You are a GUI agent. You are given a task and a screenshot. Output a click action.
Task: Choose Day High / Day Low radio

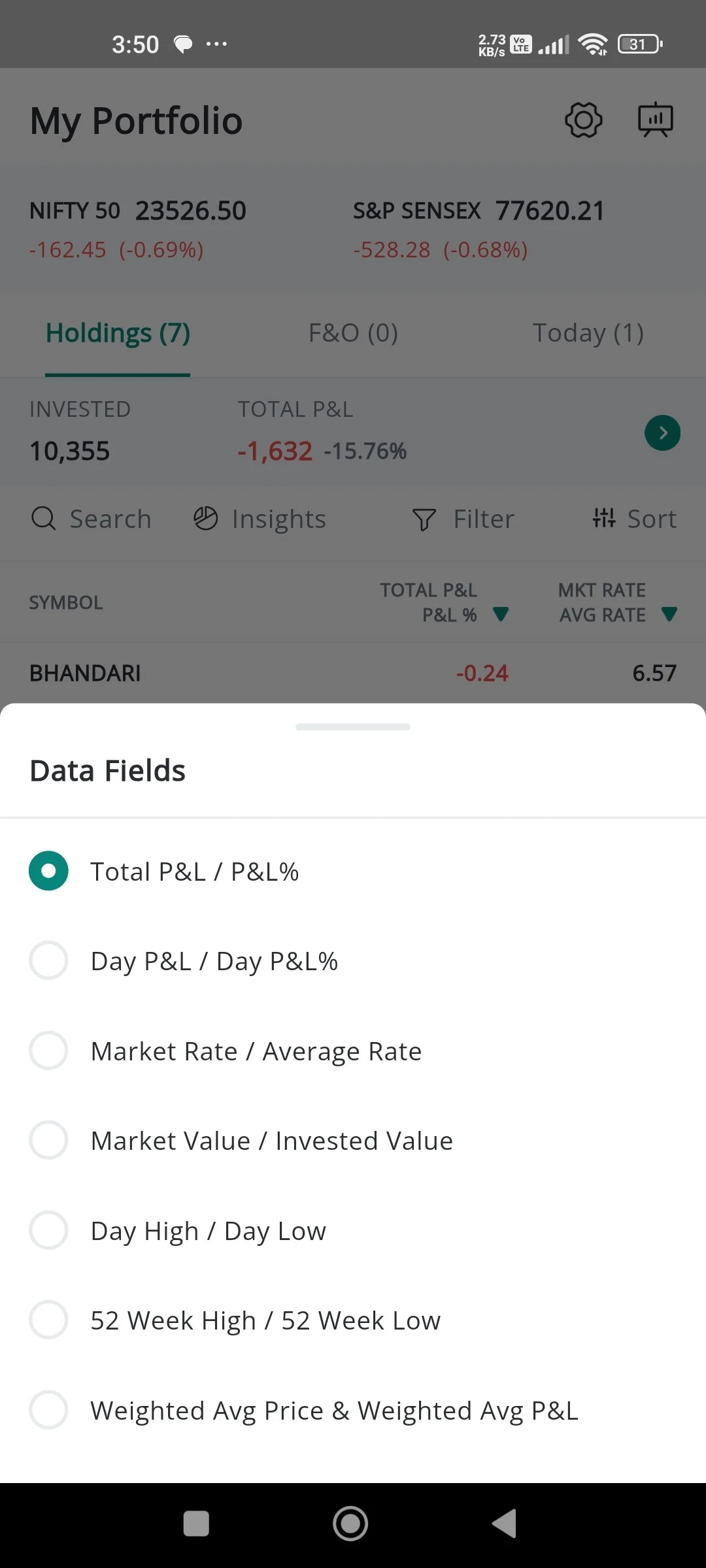(48, 1230)
